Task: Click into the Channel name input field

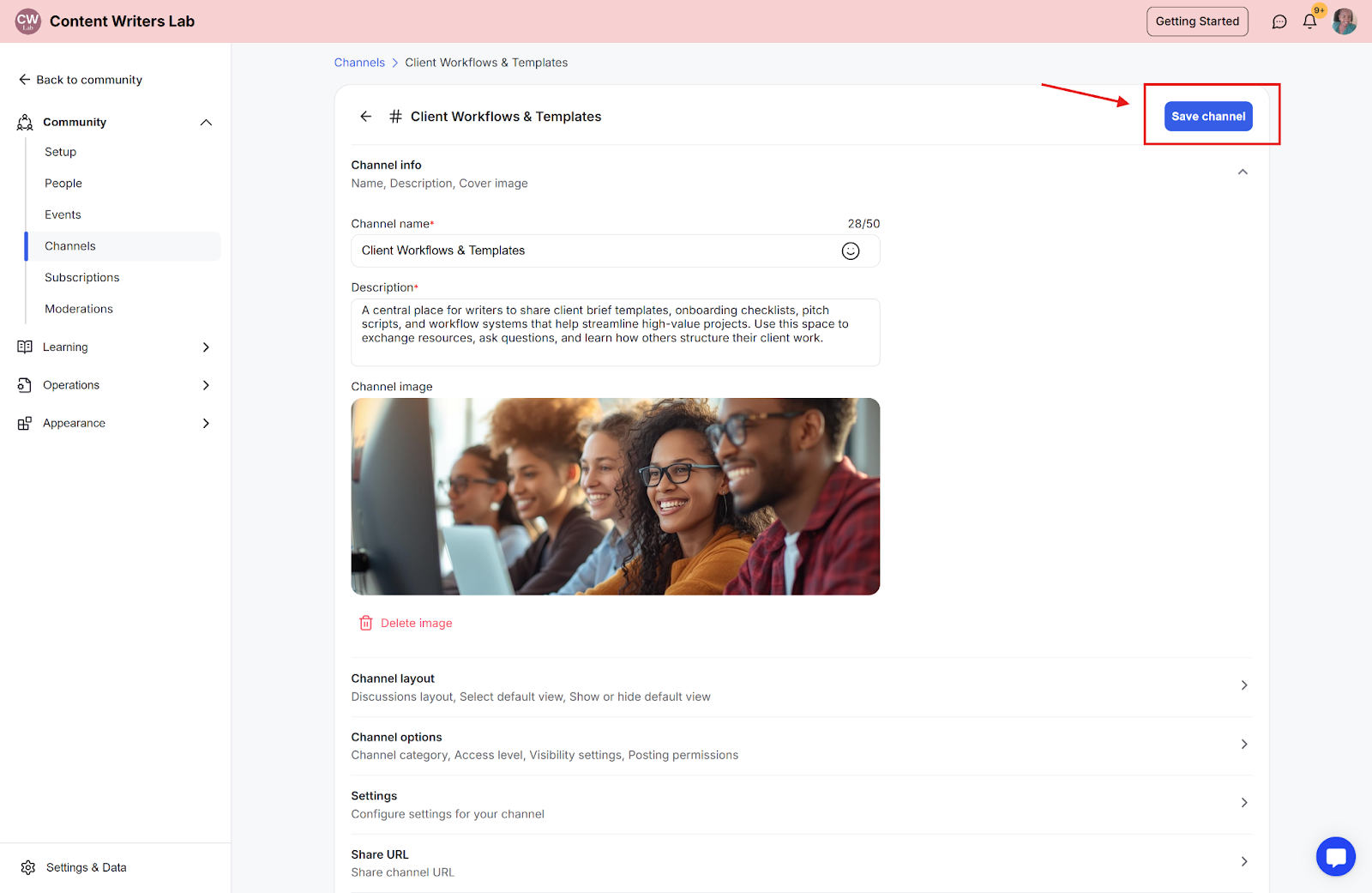Action: tap(615, 250)
